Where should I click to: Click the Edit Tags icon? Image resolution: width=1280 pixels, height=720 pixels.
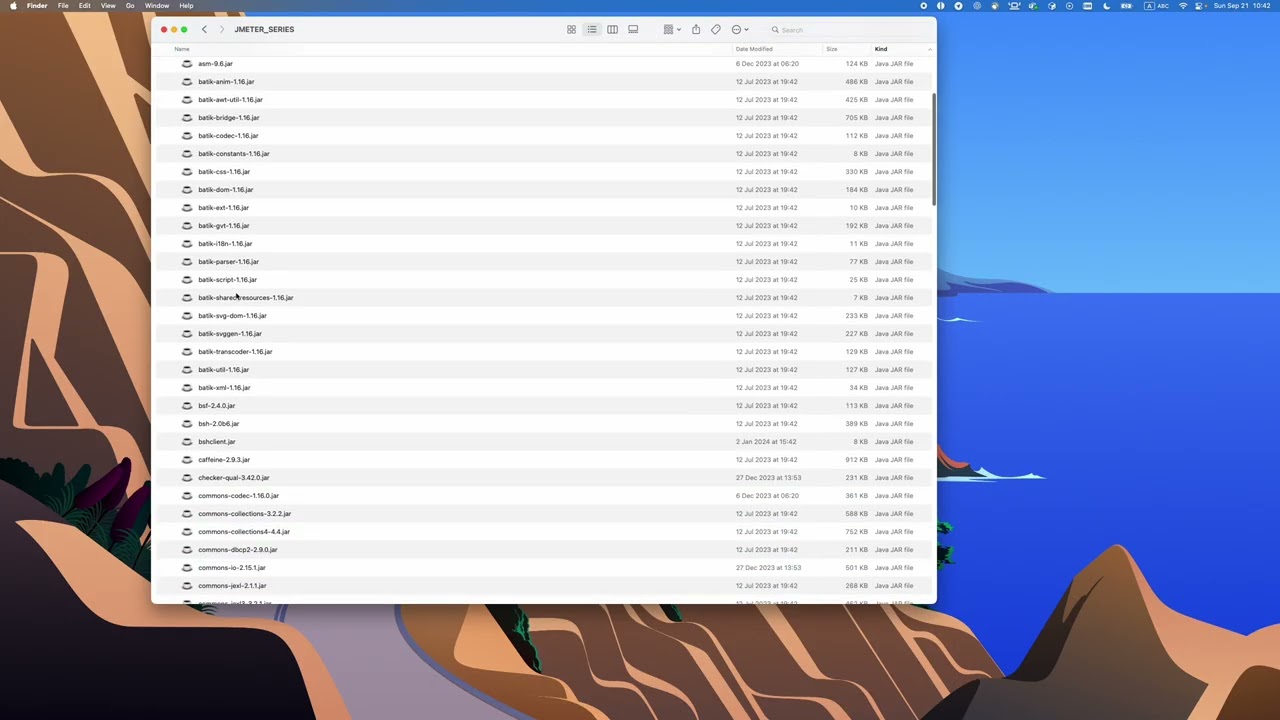point(716,30)
